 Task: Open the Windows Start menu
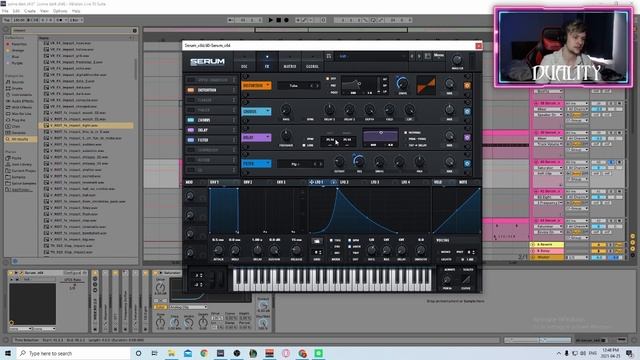coord(8,353)
